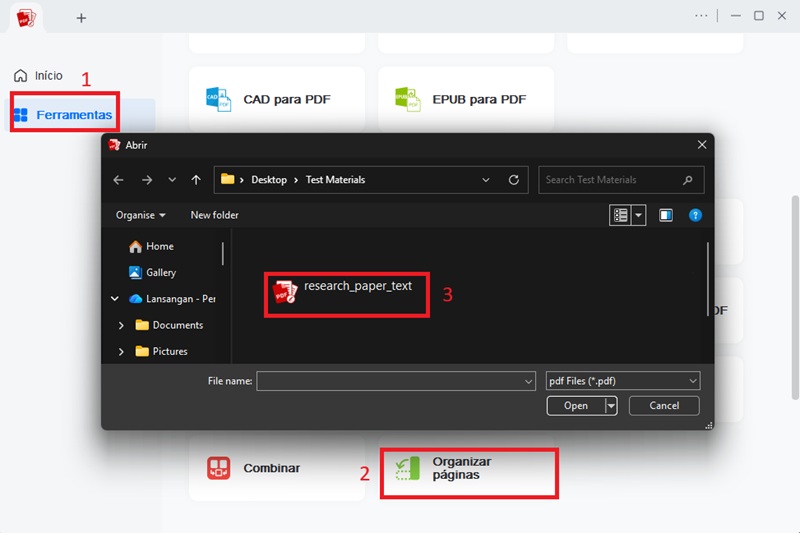
Task: Click the PDF app logo tab
Action: tap(26, 17)
